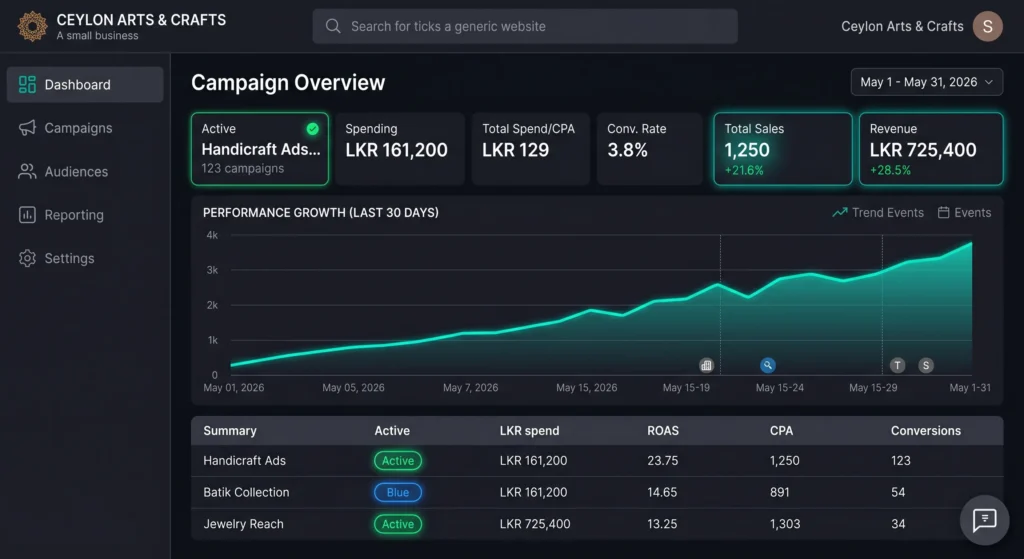The width and height of the screenshot is (1024, 559).
Task: Open the user avatar S
Action: 987,26
